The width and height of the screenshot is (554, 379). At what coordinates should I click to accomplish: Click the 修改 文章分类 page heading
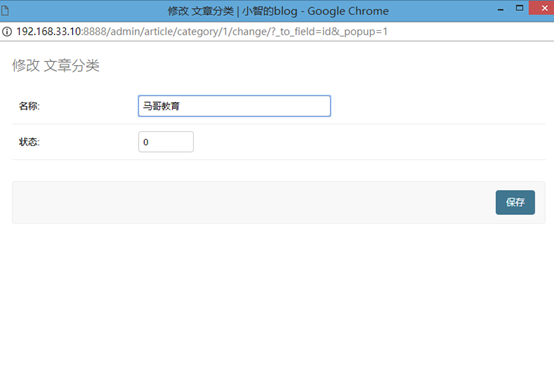coord(56,66)
